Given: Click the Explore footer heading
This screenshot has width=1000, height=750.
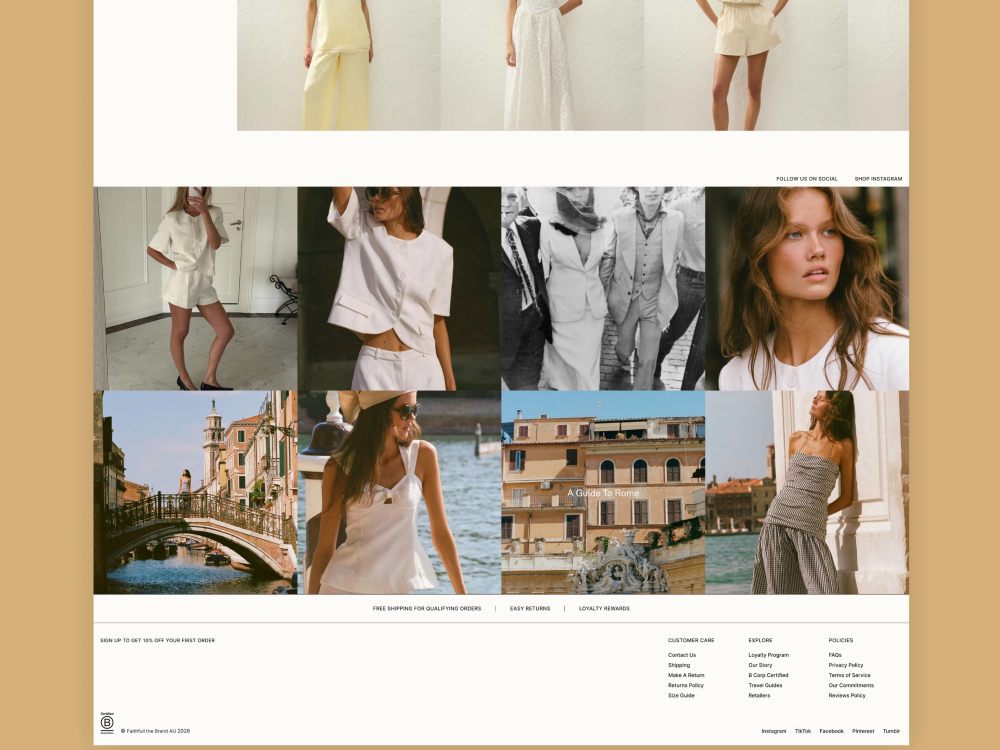Looking at the screenshot, I should 760,640.
